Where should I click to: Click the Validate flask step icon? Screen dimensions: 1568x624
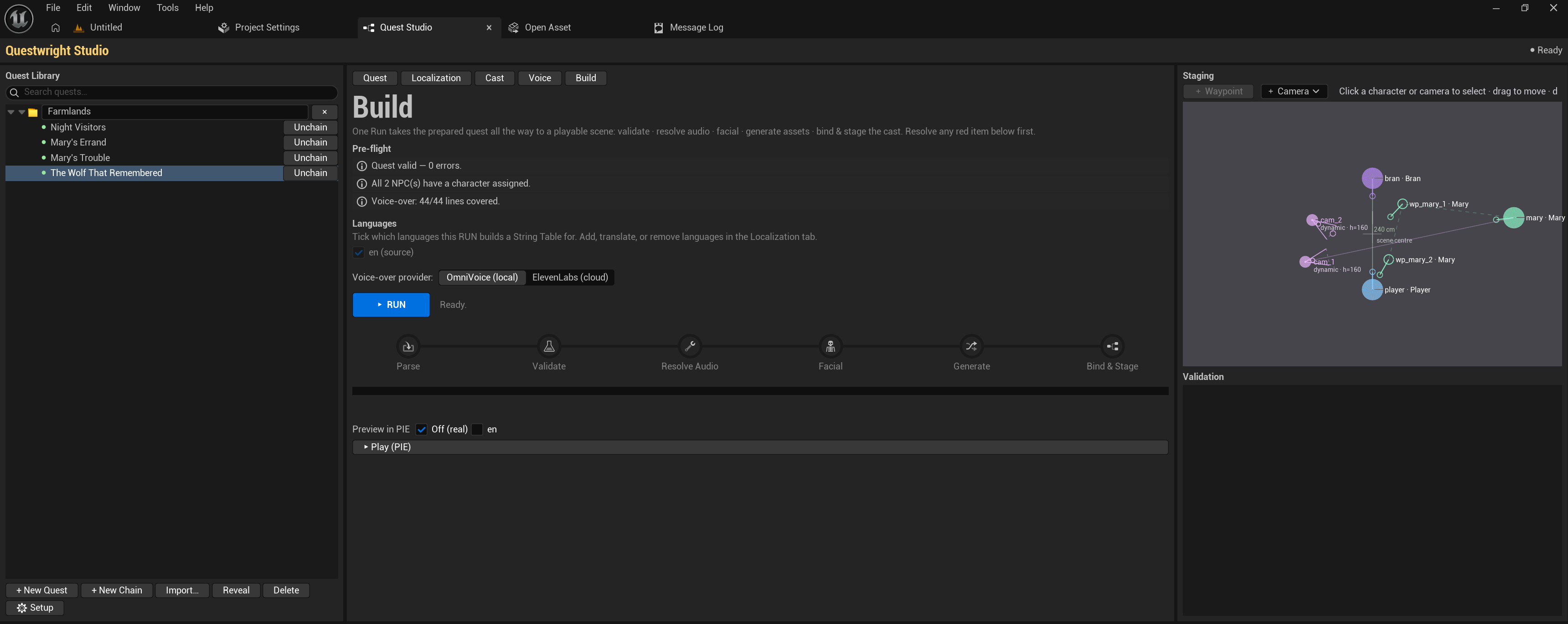point(548,346)
